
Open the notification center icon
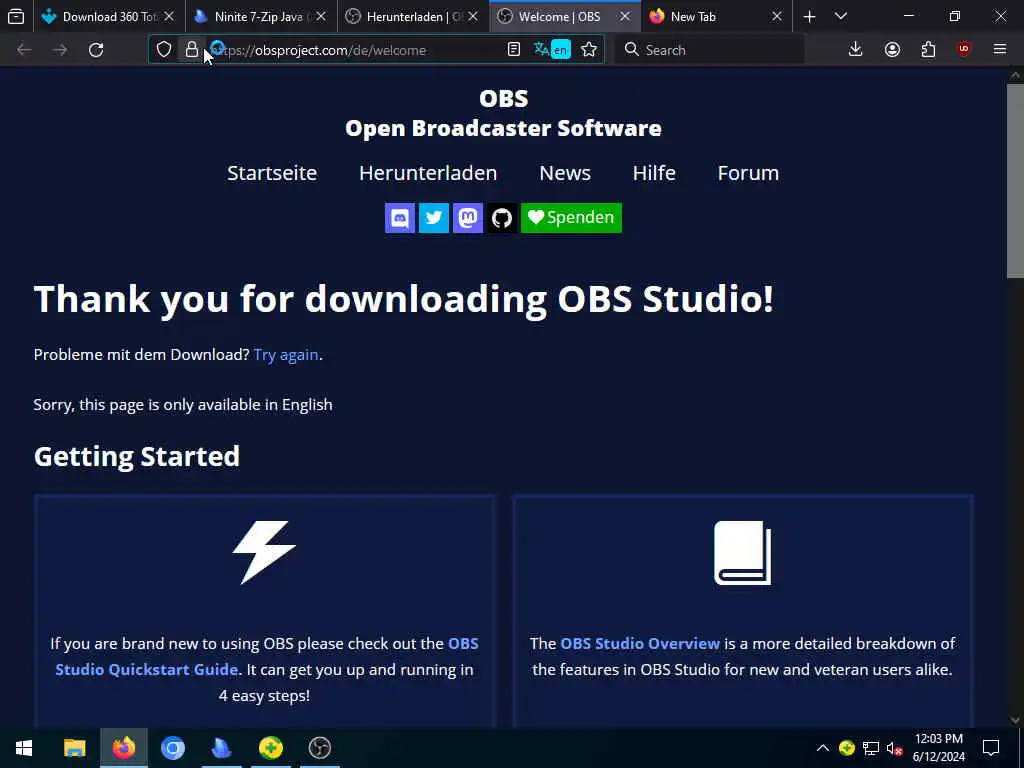(991, 748)
